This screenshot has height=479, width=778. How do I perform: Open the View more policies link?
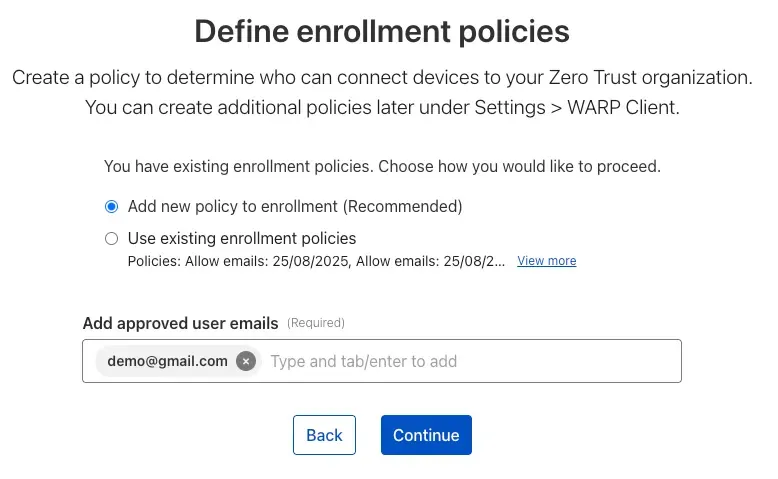pyautogui.click(x=546, y=261)
